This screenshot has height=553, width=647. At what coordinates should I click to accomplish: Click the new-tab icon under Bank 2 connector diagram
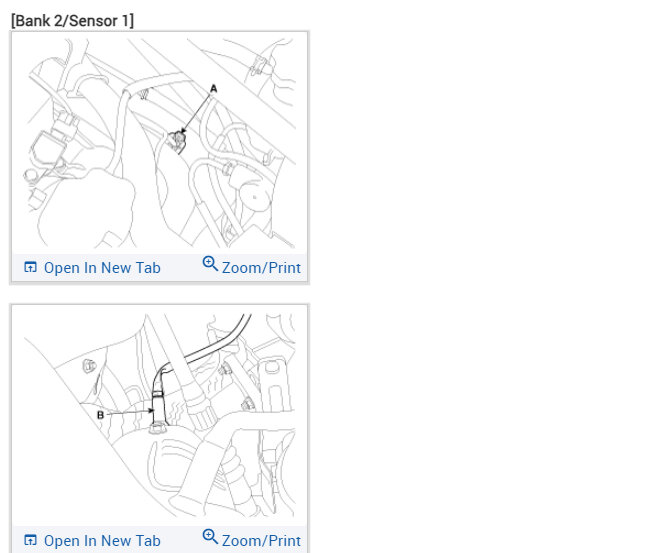pos(30,267)
